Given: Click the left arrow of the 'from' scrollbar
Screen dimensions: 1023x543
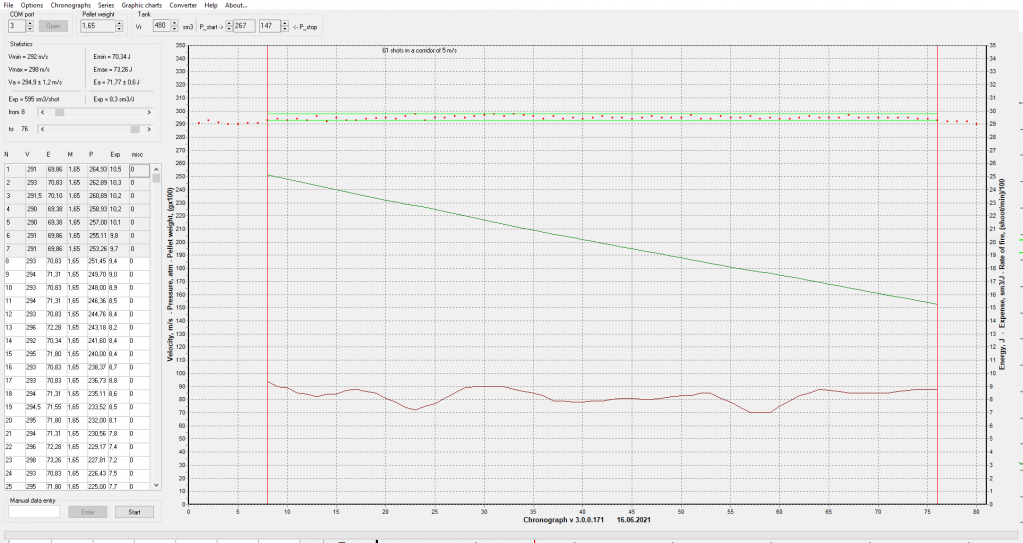Looking at the screenshot, I should click(x=43, y=112).
